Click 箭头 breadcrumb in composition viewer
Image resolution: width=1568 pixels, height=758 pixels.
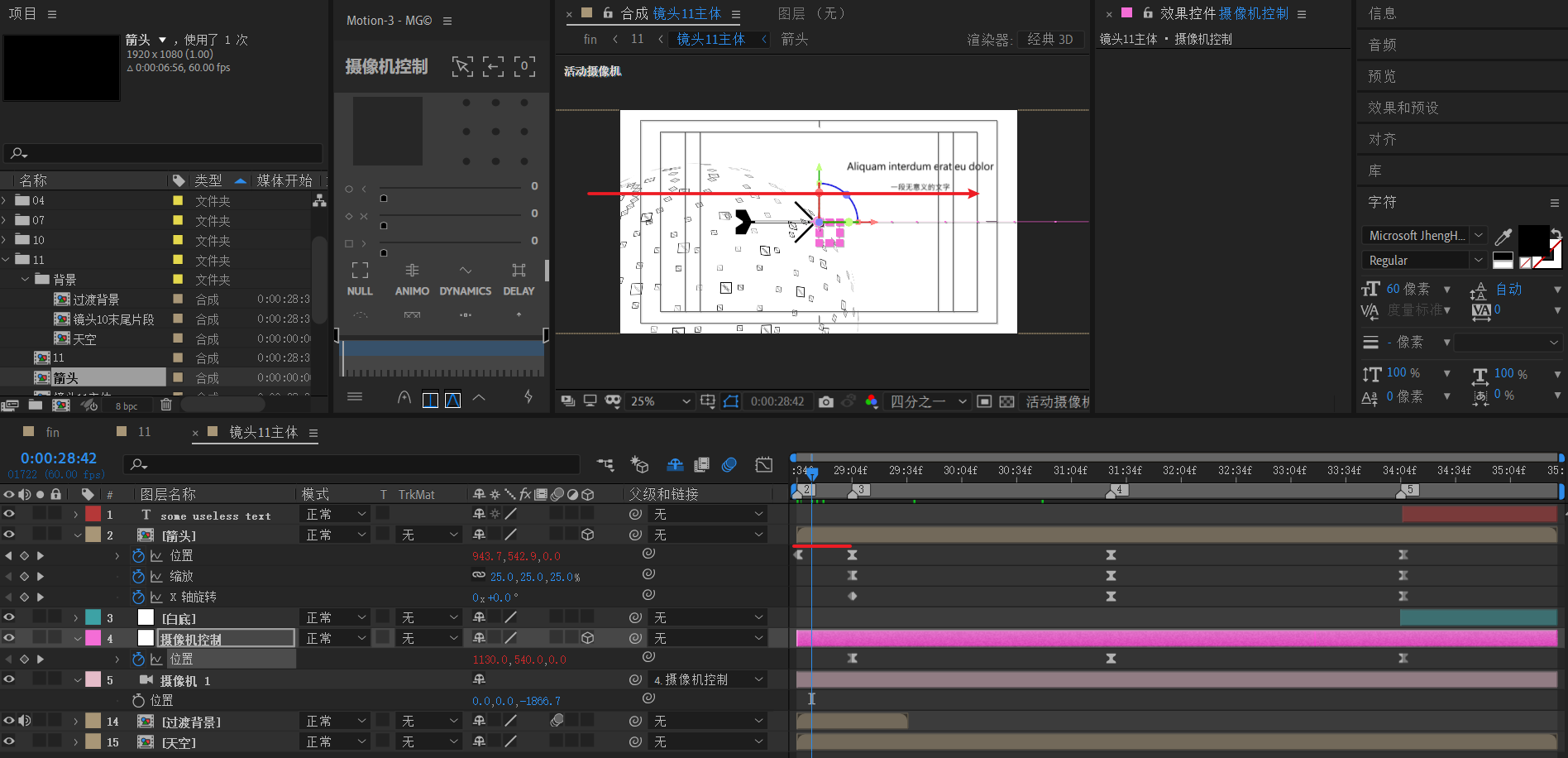(794, 39)
